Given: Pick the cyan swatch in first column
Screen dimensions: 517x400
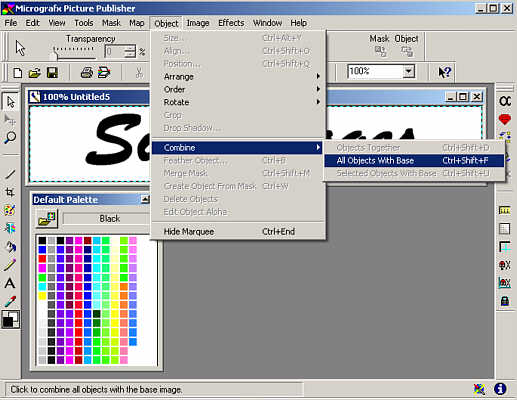Looking at the screenshot, I should coord(42,286).
